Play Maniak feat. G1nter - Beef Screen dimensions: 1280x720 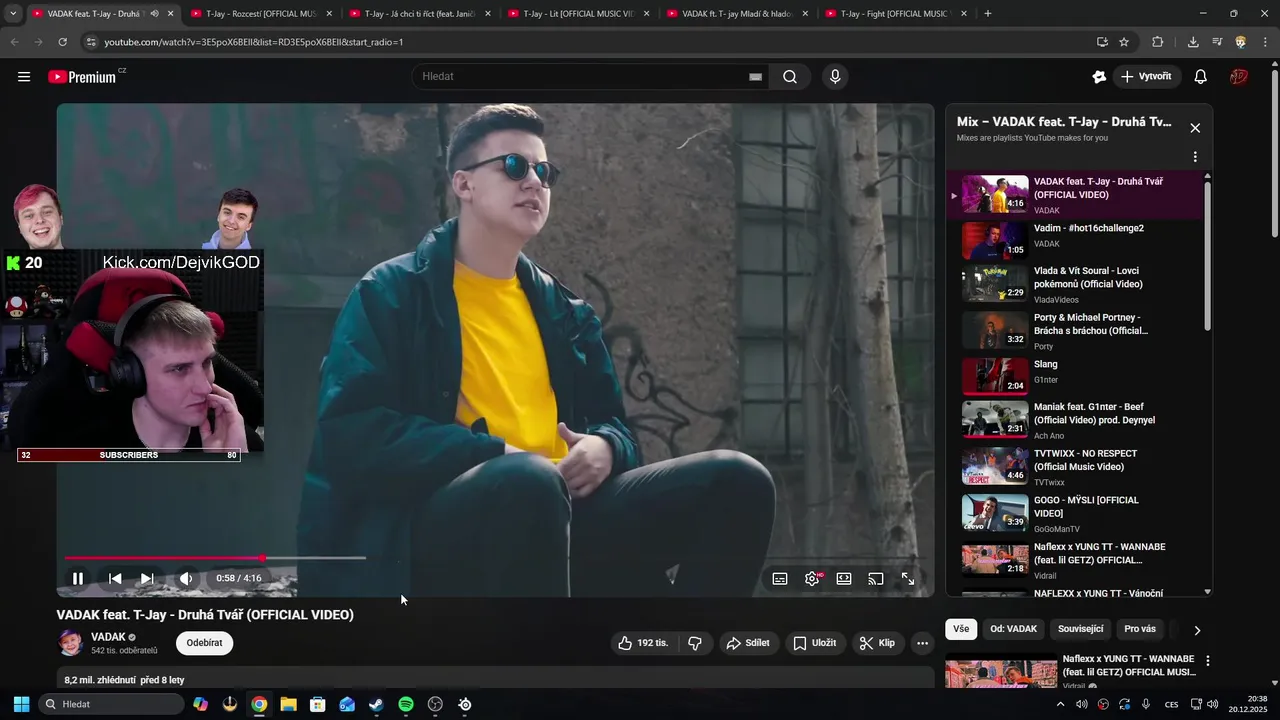point(1075,420)
